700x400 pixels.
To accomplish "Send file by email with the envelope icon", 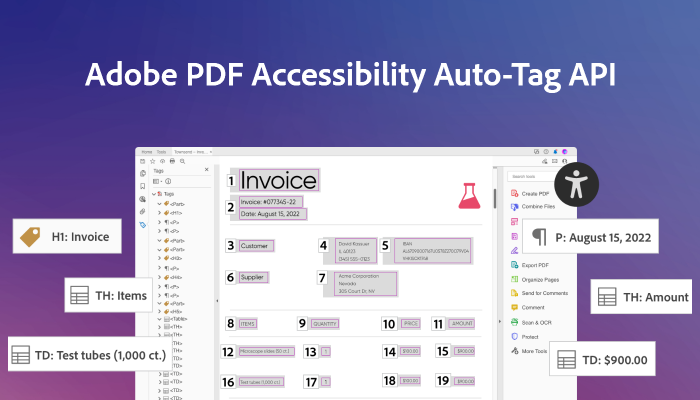I will [x=555, y=161].
